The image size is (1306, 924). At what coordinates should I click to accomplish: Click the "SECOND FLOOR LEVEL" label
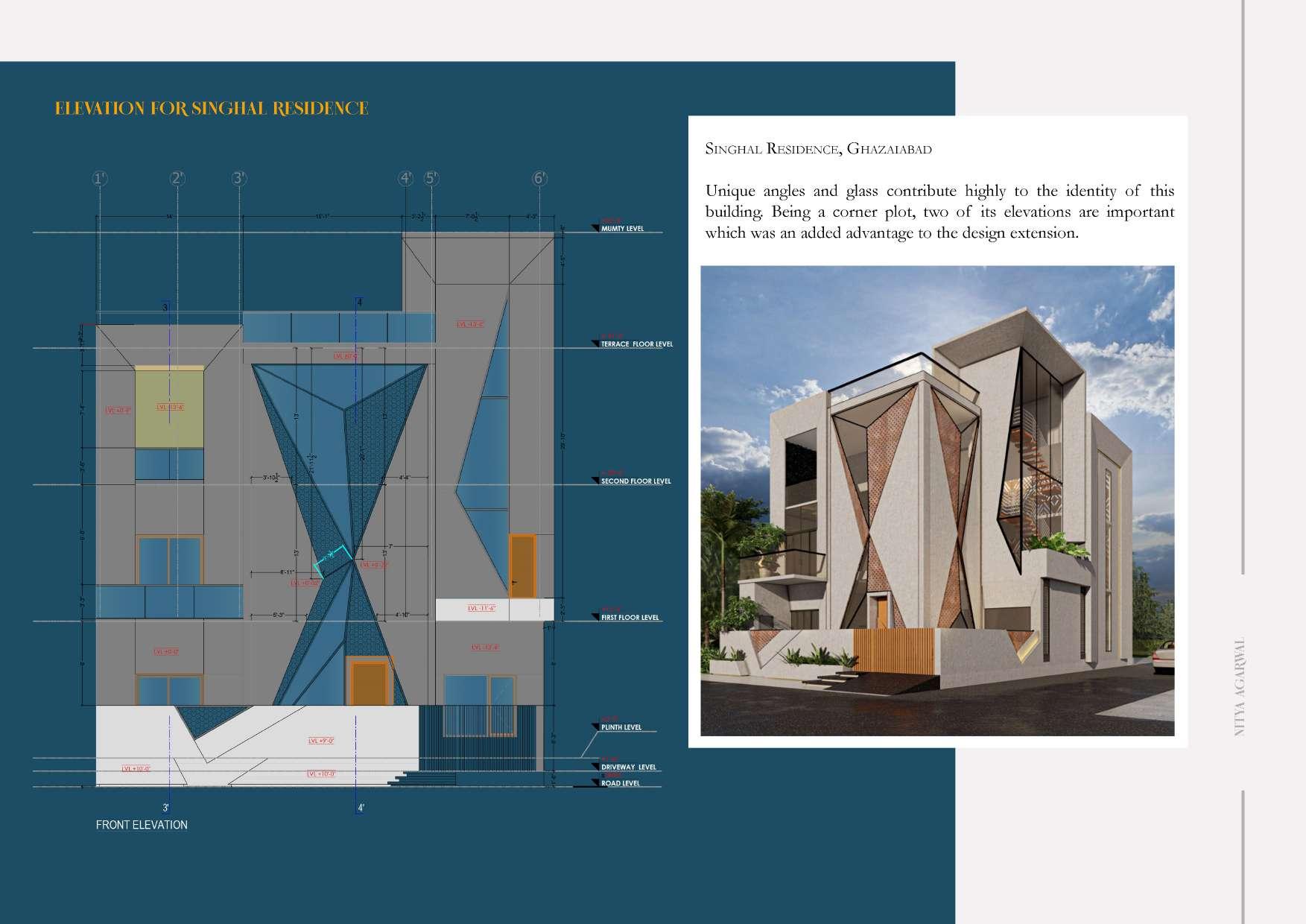pyautogui.click(x=636, y=481)
